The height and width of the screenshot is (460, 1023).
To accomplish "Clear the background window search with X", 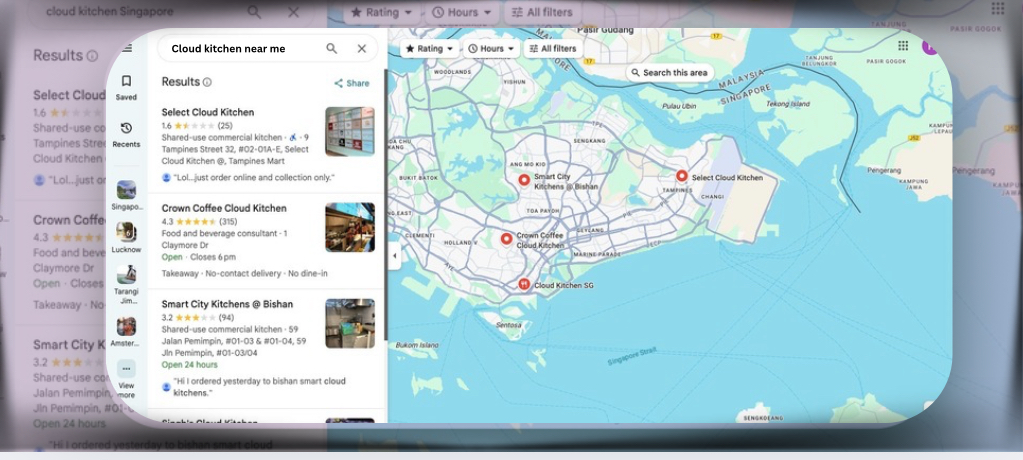I will tap(294, 12).
